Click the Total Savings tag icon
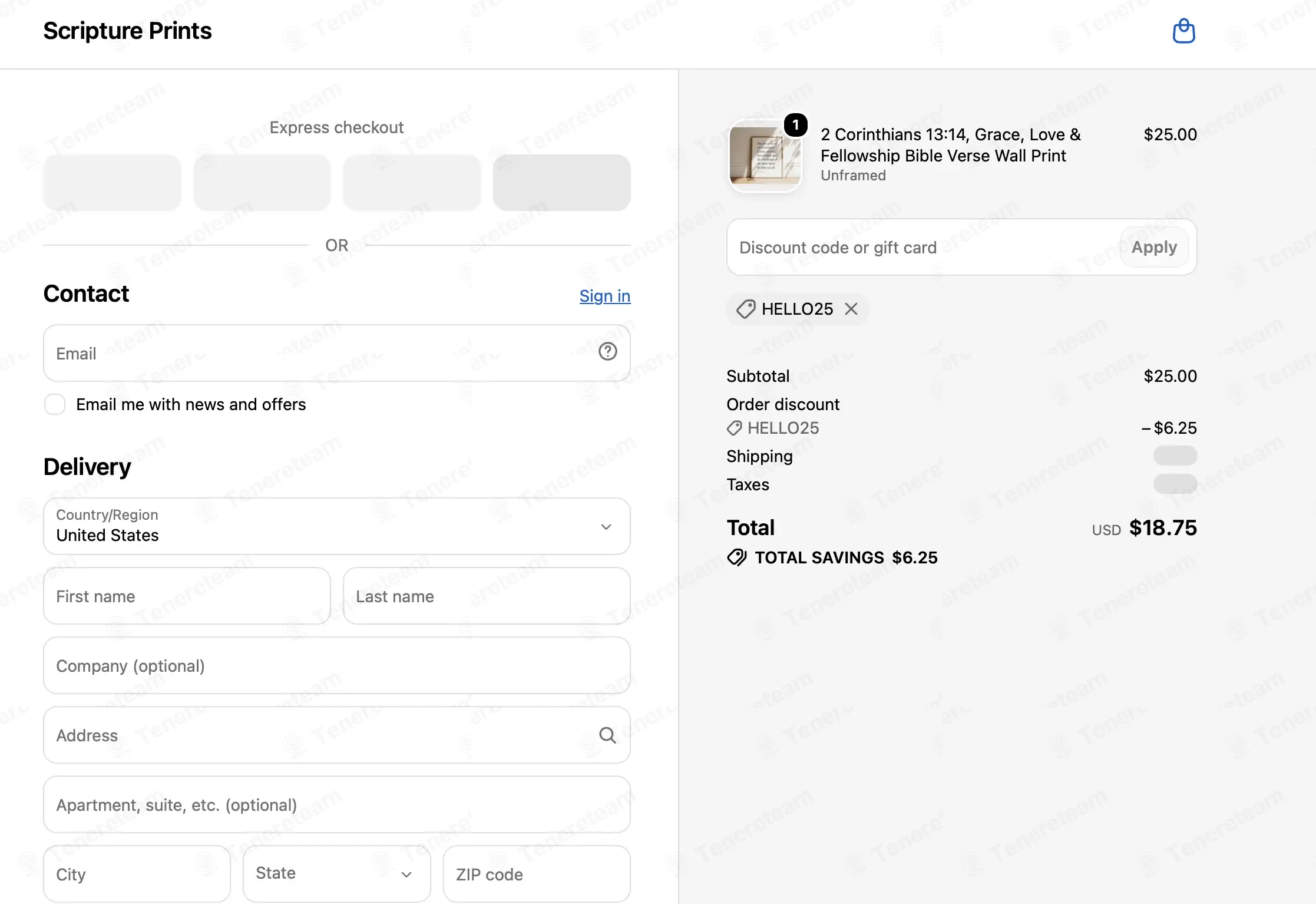This screenshot has width=1316, height=904. click(736, 557)
